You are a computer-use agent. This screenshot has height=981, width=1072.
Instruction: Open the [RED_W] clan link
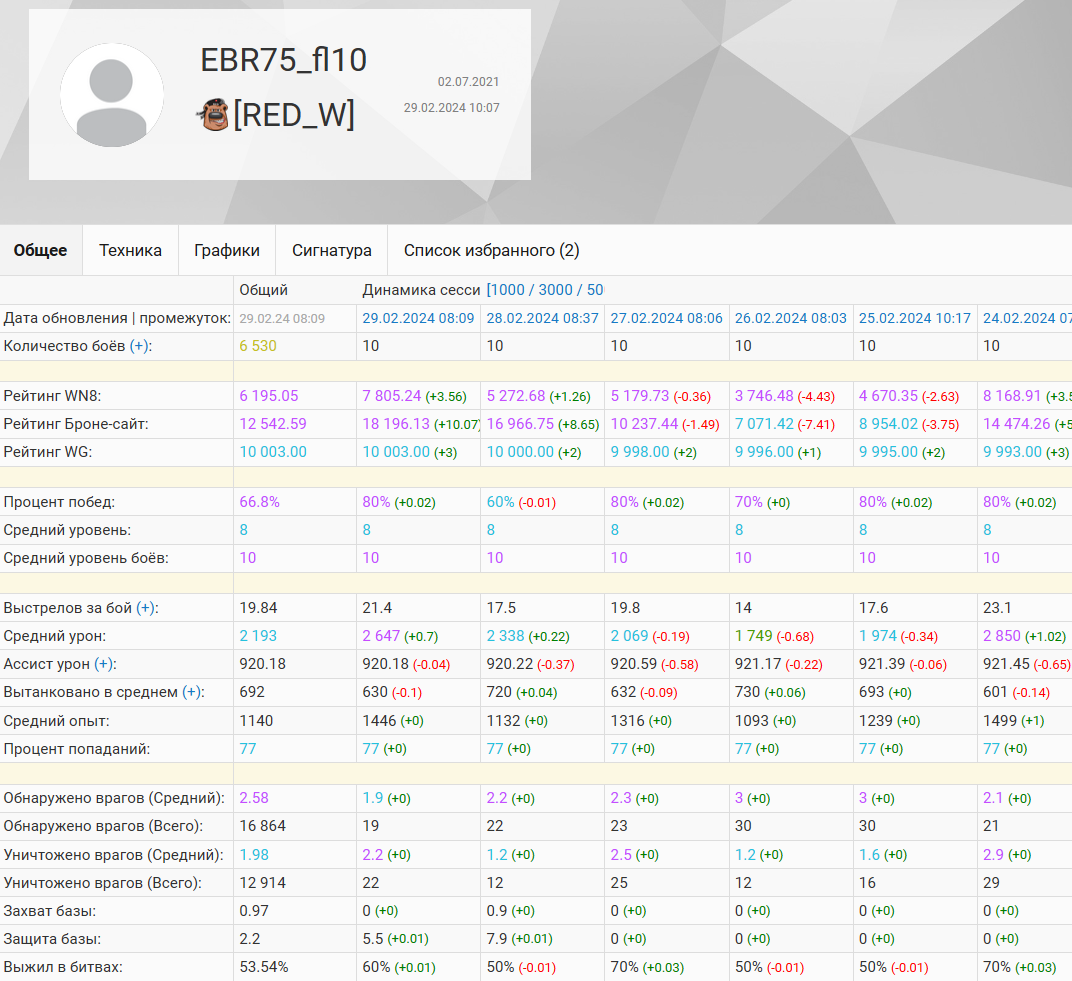294,115
